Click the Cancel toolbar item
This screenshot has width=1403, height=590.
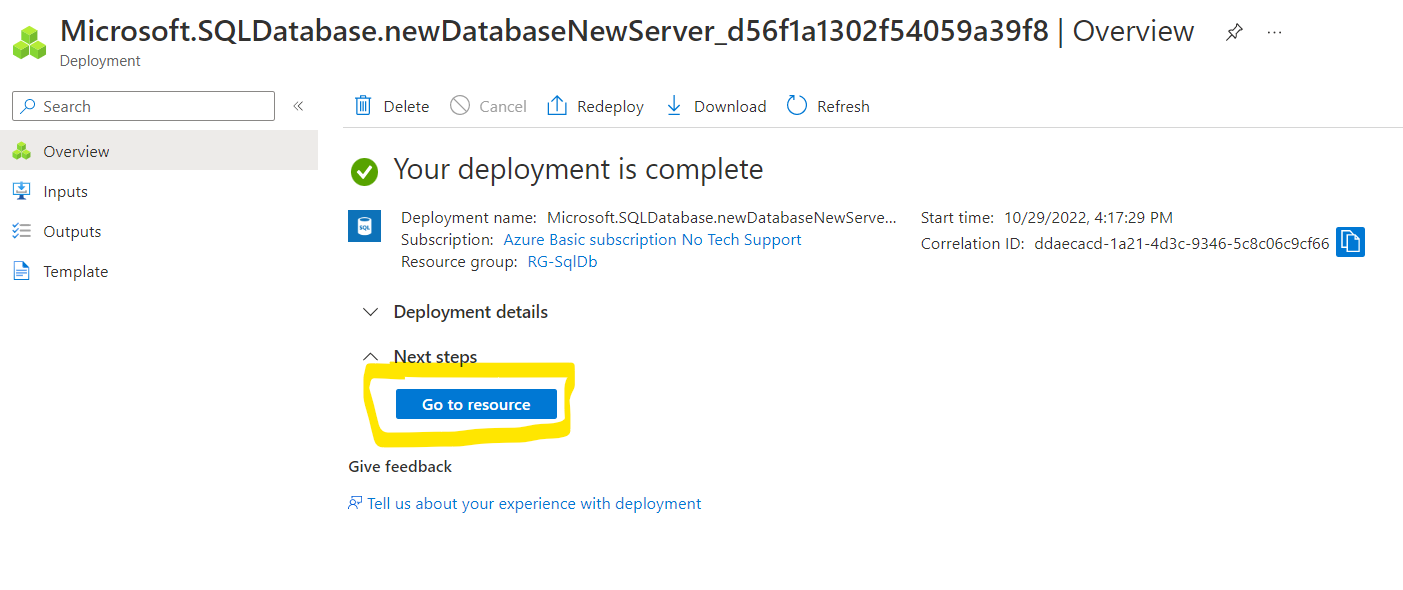click(x=488, y=106)
